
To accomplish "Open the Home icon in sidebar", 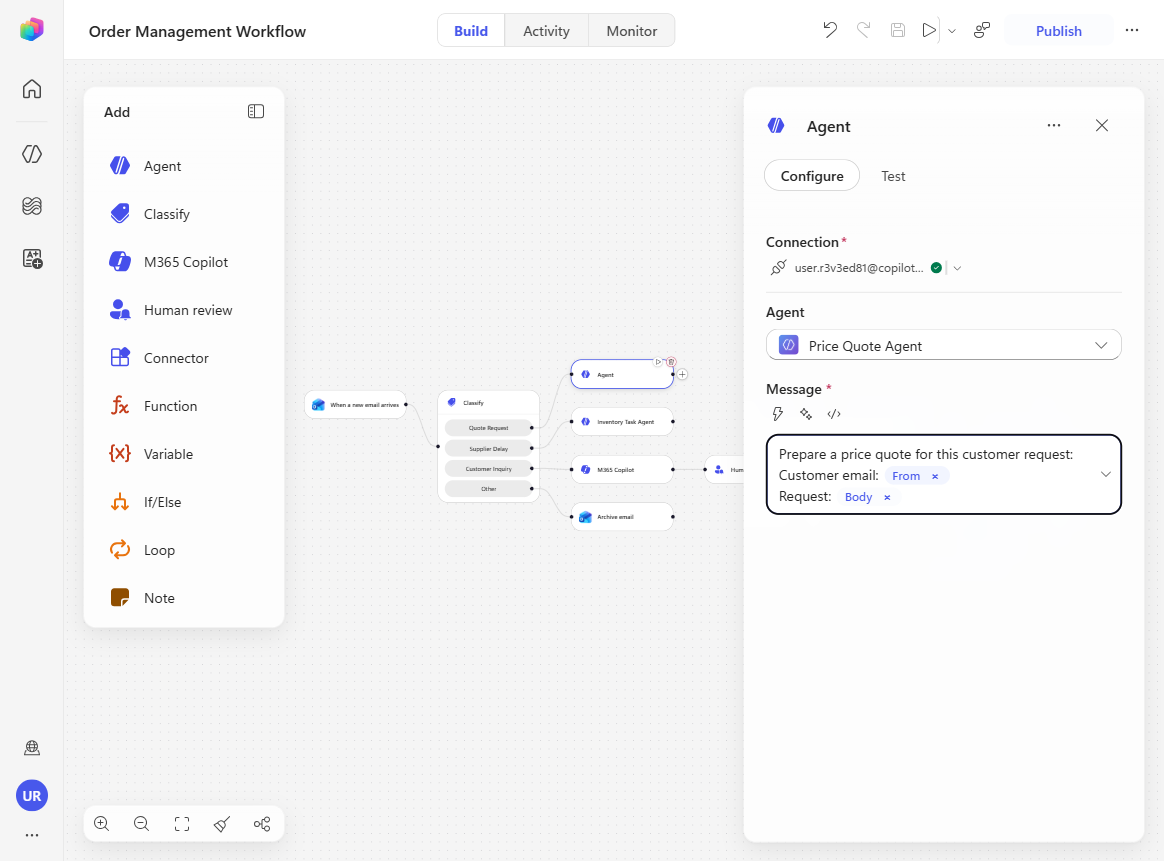I will click(x=32, y=89).
